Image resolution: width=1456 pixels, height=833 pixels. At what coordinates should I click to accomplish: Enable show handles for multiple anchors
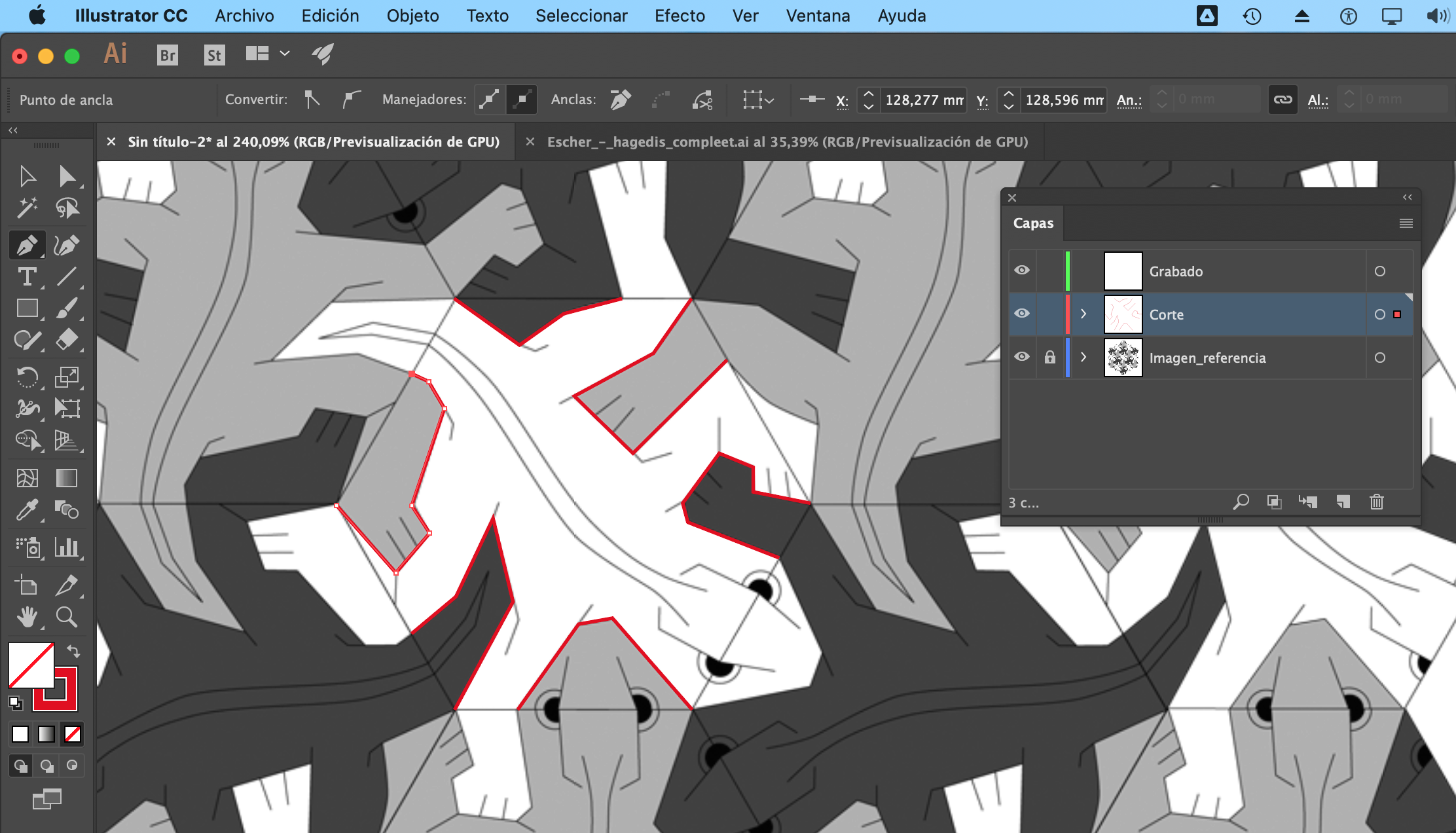490,100
